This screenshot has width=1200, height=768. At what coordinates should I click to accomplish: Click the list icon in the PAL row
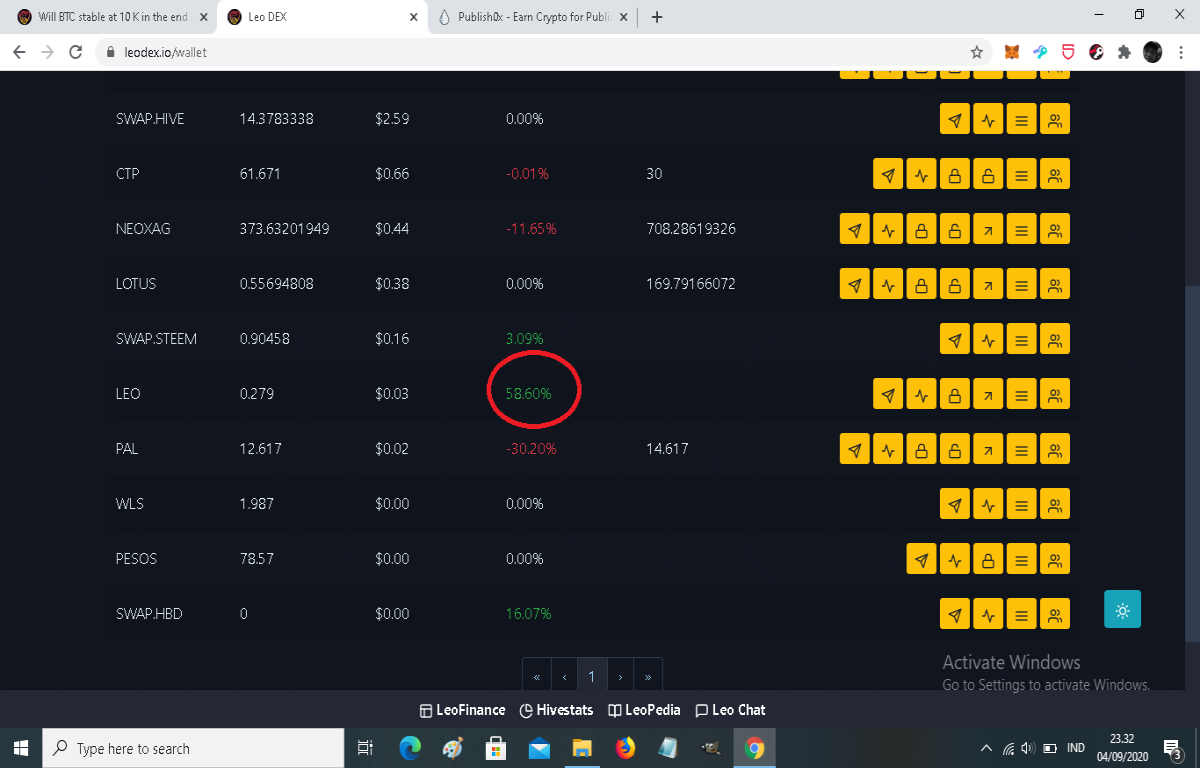tap(1021, 449)
